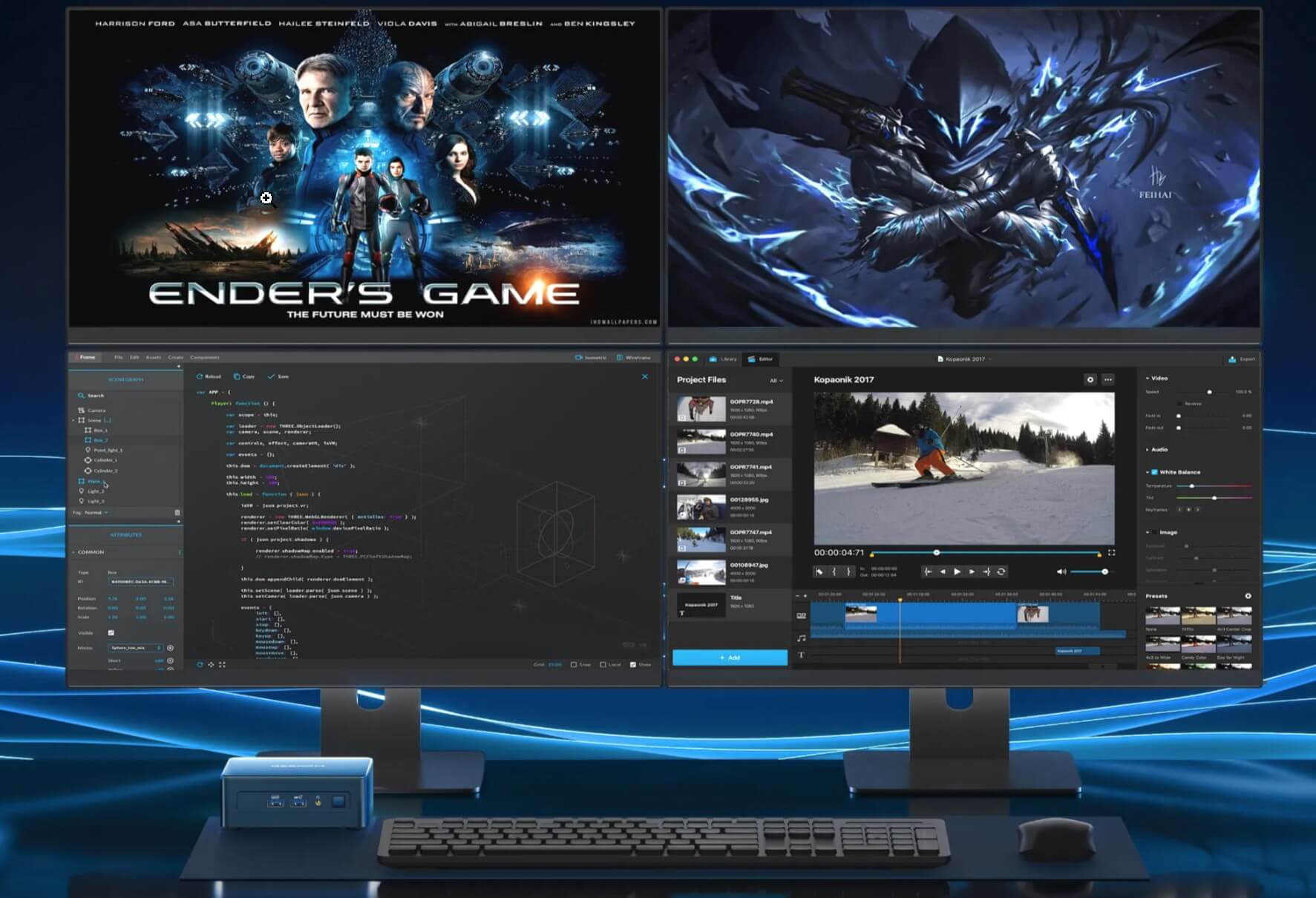Enable the Image adjustments checkbox
The height and width of the screenshot is (898, 1316).
click(x=1155, y=532)
